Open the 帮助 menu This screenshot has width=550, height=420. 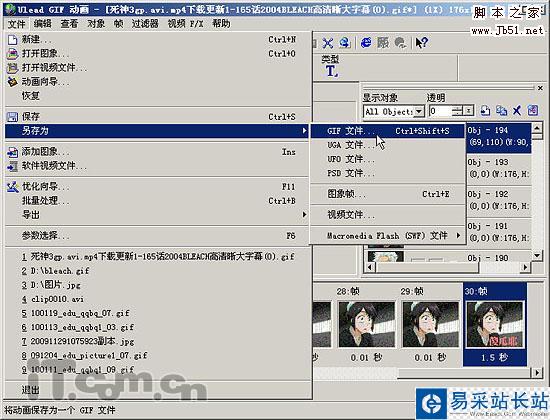pyautogui.click(x=221, y=24)
